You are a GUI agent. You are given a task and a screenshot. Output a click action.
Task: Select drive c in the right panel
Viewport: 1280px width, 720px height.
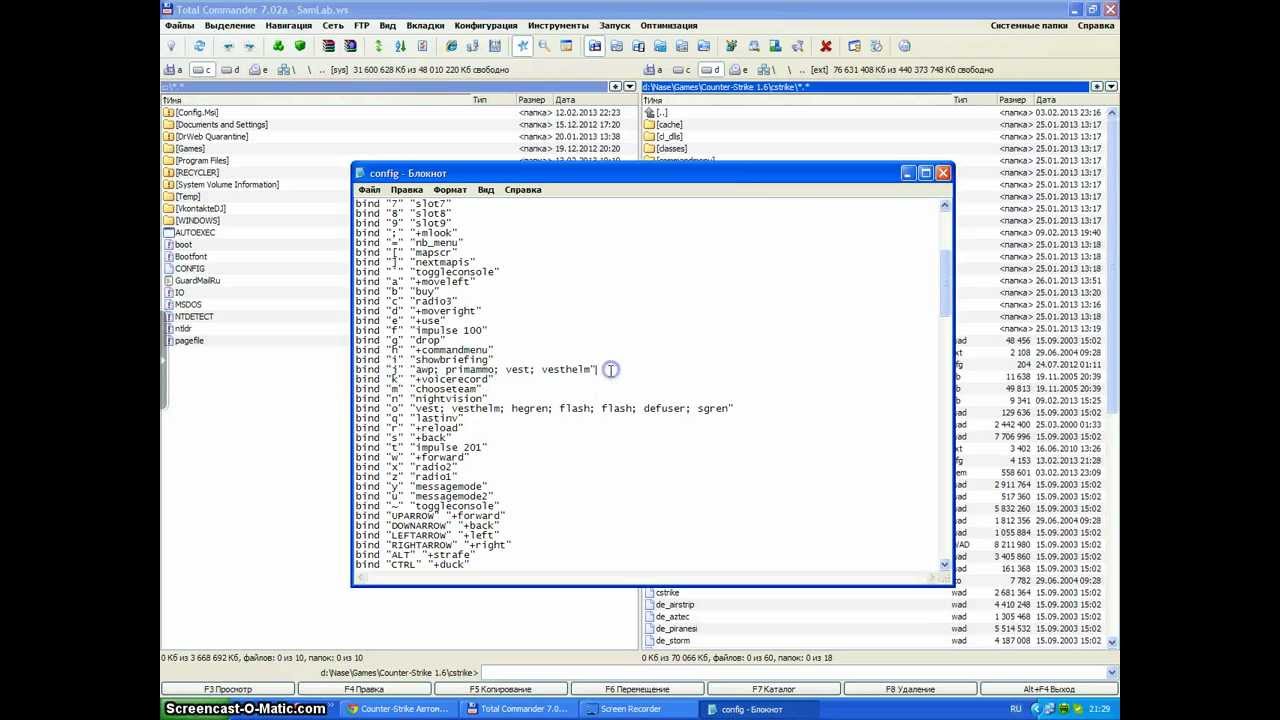pos(682,70)
